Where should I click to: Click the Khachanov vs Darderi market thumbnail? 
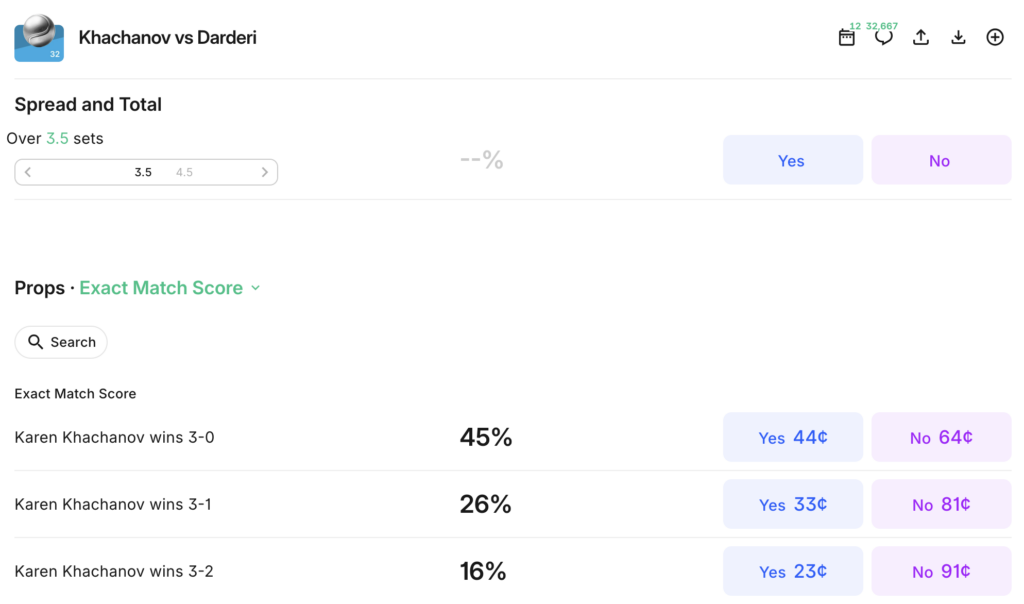[39, 38]
